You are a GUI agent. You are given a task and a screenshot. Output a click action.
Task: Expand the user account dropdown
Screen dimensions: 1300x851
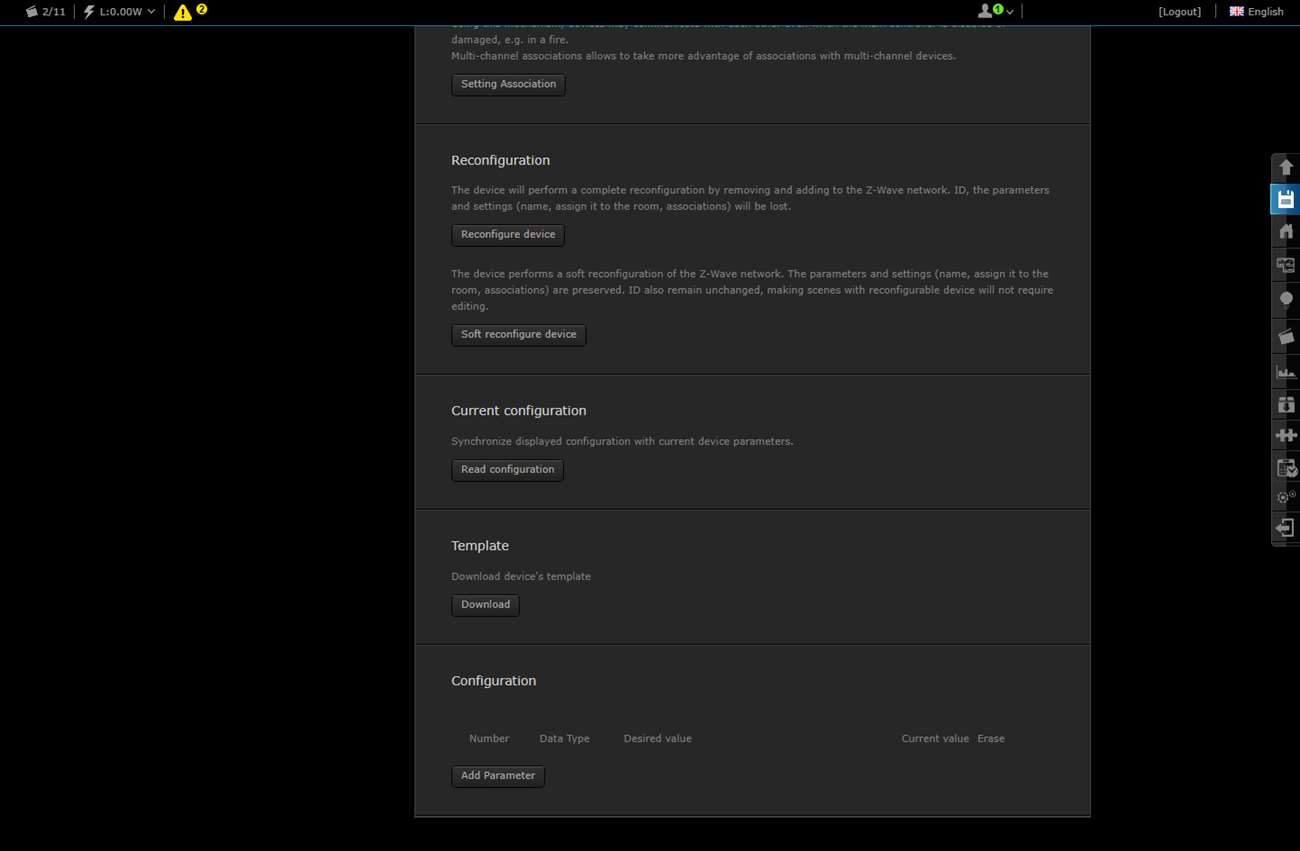995,12
